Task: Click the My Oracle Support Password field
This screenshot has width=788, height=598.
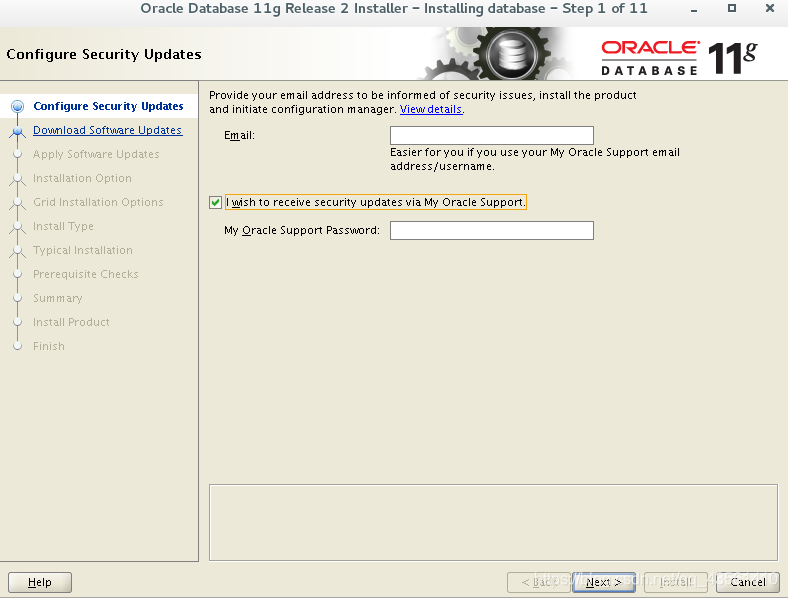Action: coord(491,231)
